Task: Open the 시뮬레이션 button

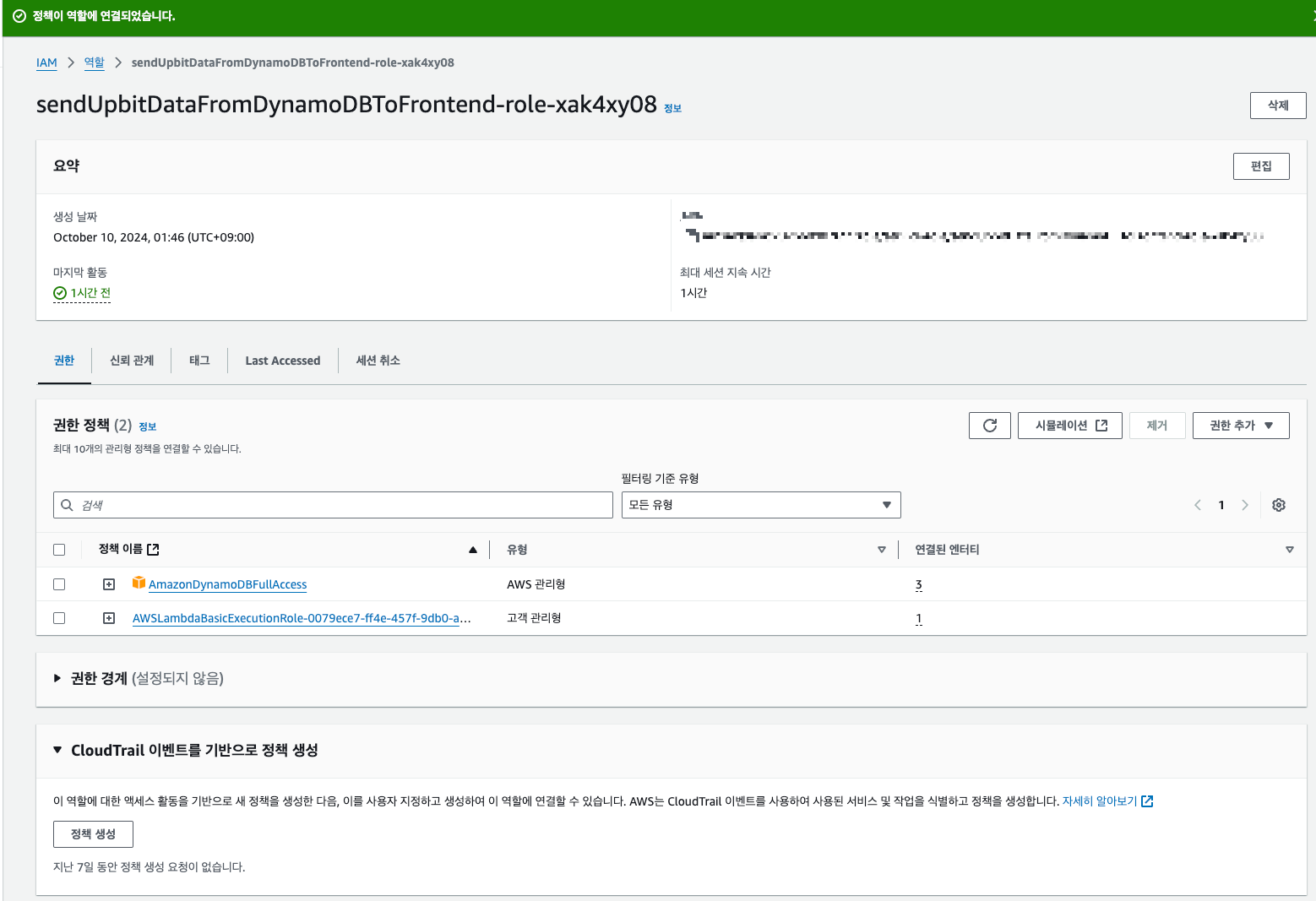Action: pyautogui.click(x=1070, y=426)
